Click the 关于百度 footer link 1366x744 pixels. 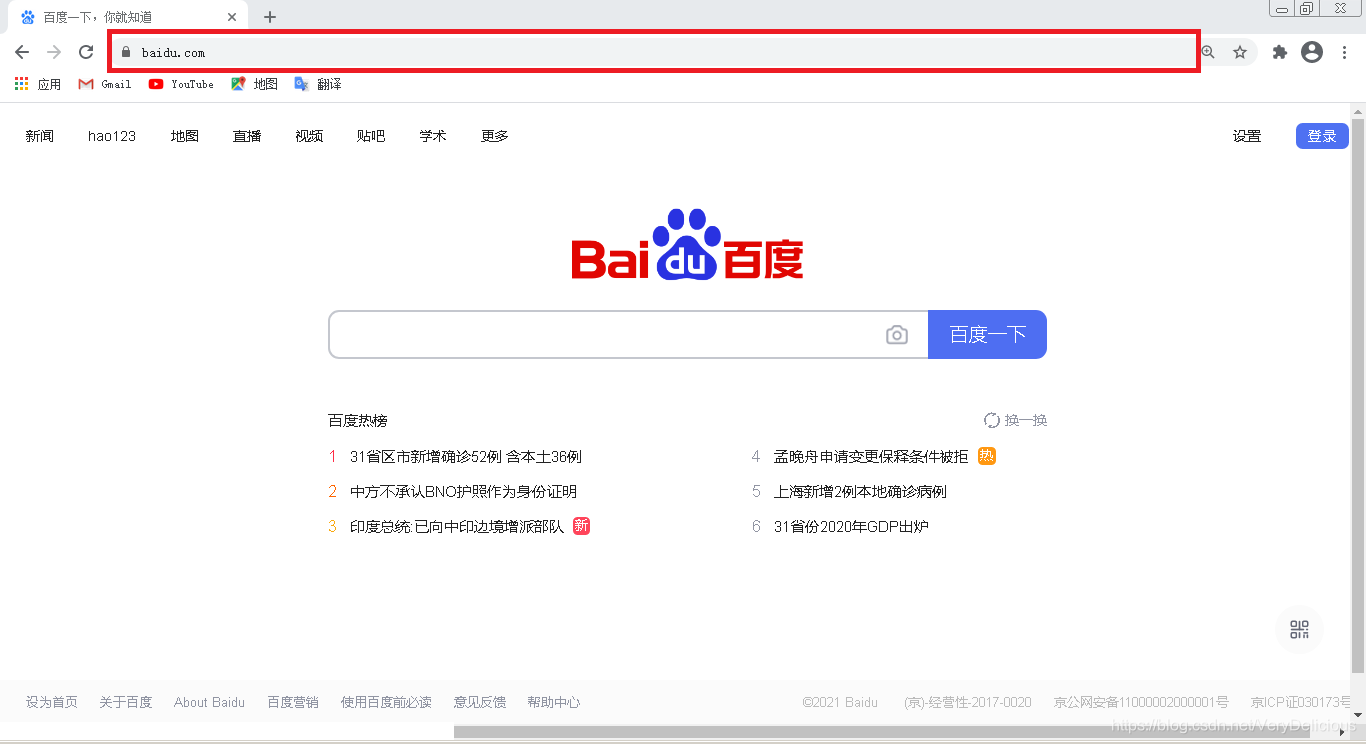coord(126,702)
